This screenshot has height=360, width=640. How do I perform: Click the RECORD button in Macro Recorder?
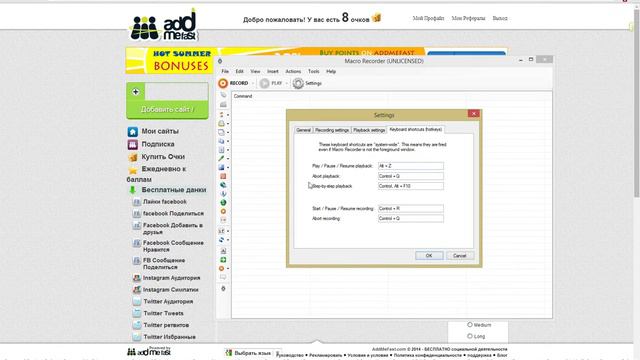pyautogui.click(x=233, y=83)
